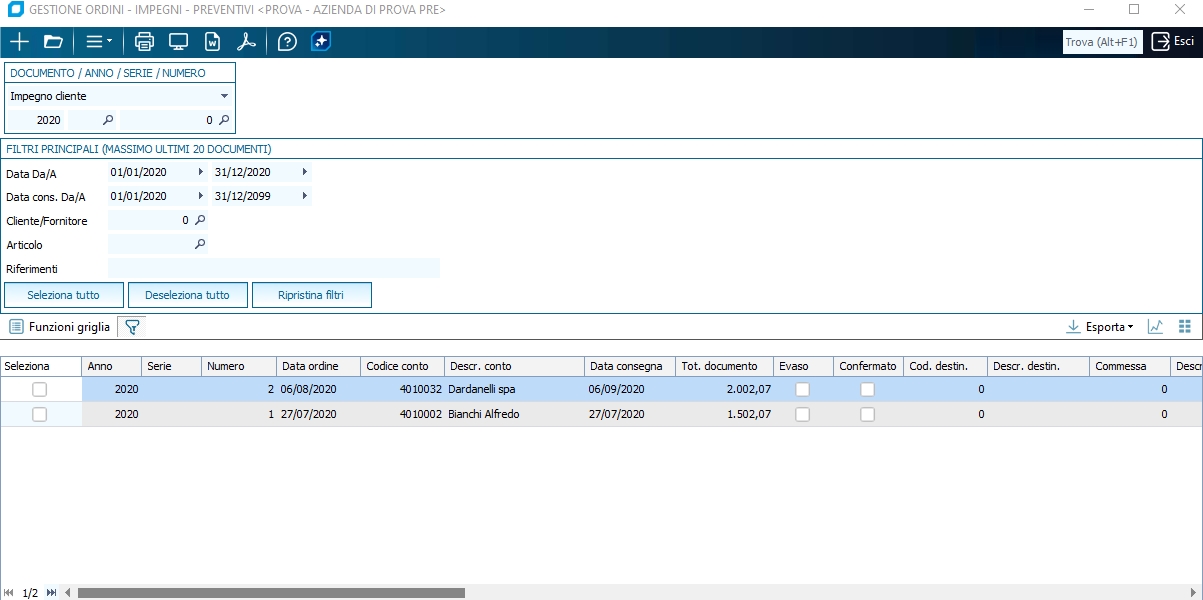This screenshot has width=1203, height=600.
Task: Print using the printer icon
Action: (144, 42)
